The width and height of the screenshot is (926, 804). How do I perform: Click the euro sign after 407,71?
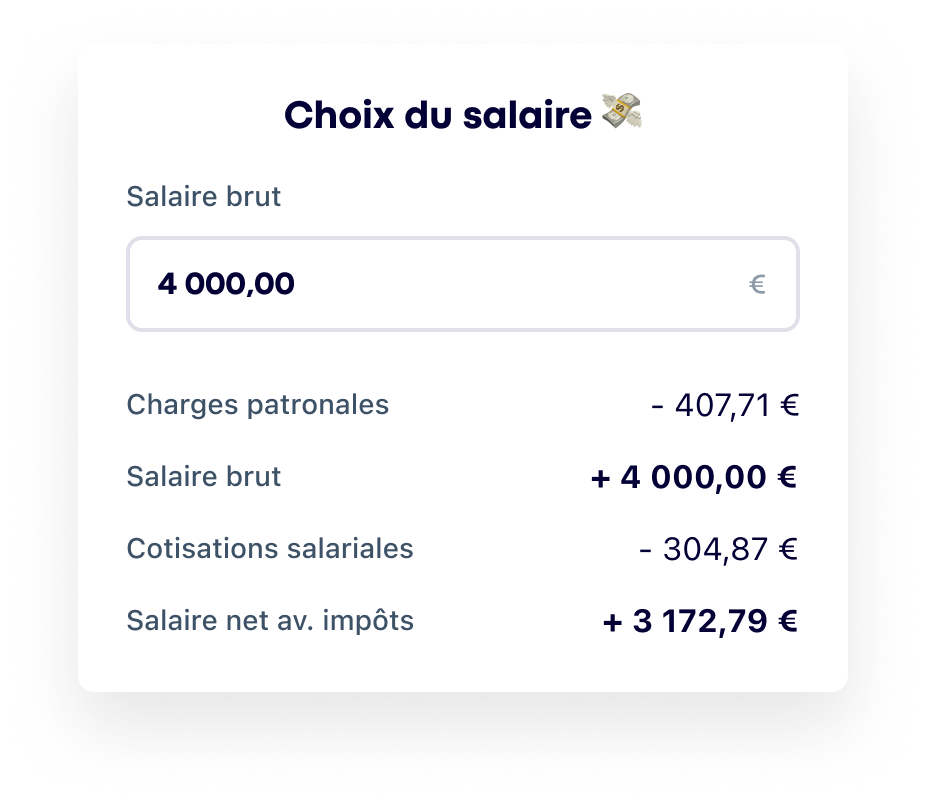coord(789,406)
